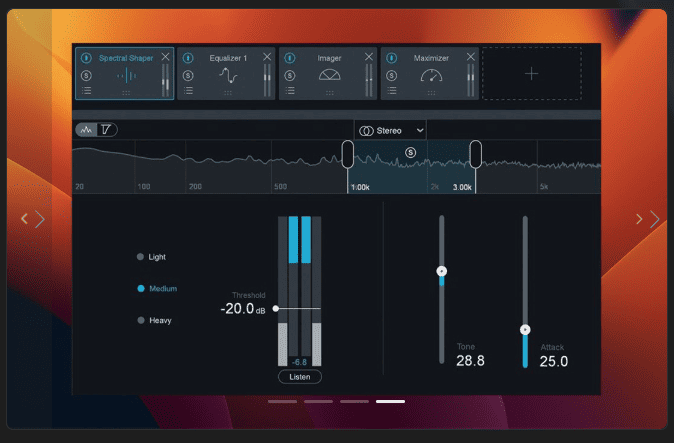Click the Tone slider knob
674x443 pixels.
[441, 271]
